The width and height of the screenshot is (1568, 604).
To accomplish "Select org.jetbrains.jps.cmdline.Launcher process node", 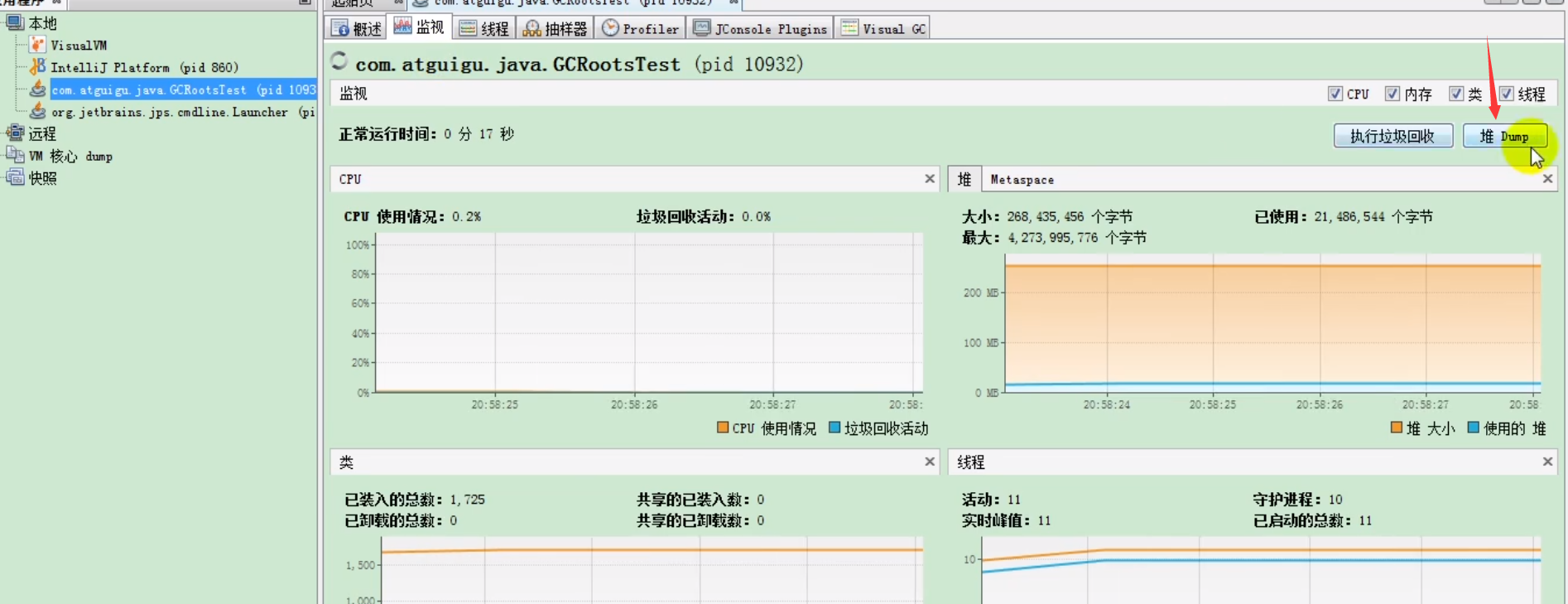I will (173, 112).
